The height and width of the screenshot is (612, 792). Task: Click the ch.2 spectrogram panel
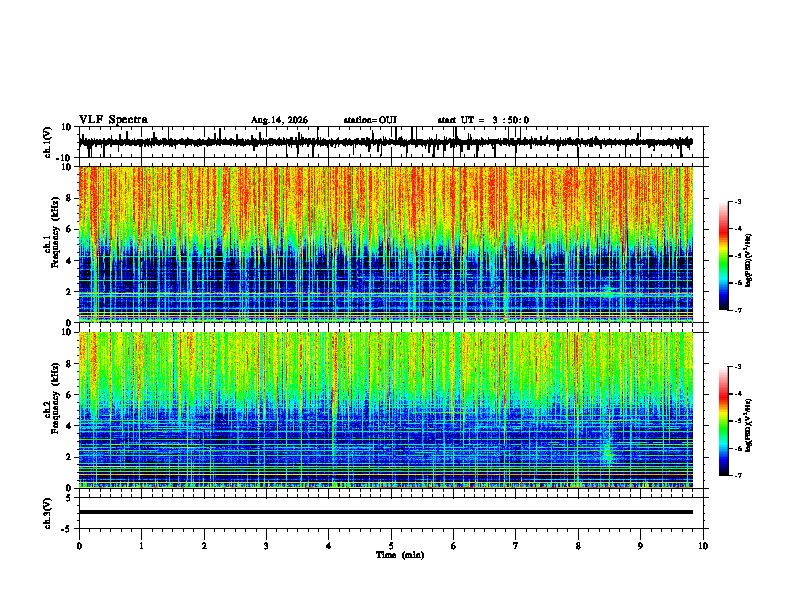tap(385, 410)
